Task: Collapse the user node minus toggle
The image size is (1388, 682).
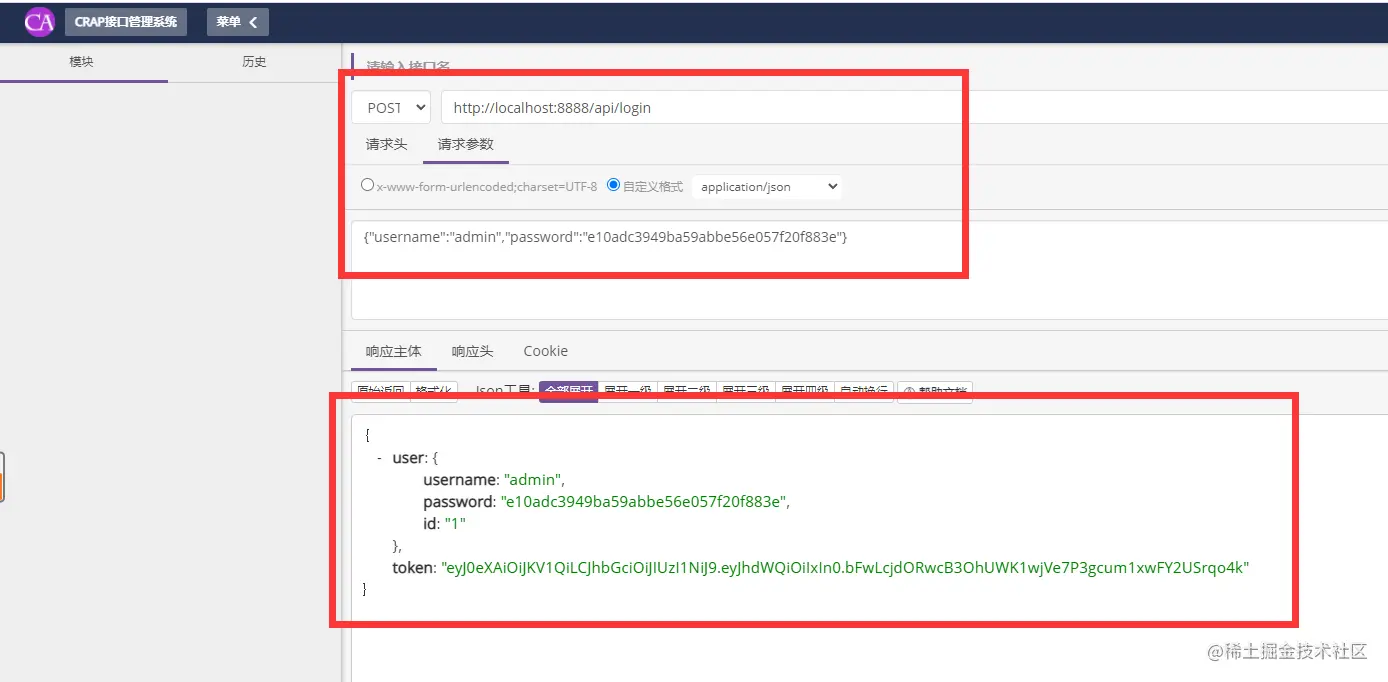Action: 379,458
